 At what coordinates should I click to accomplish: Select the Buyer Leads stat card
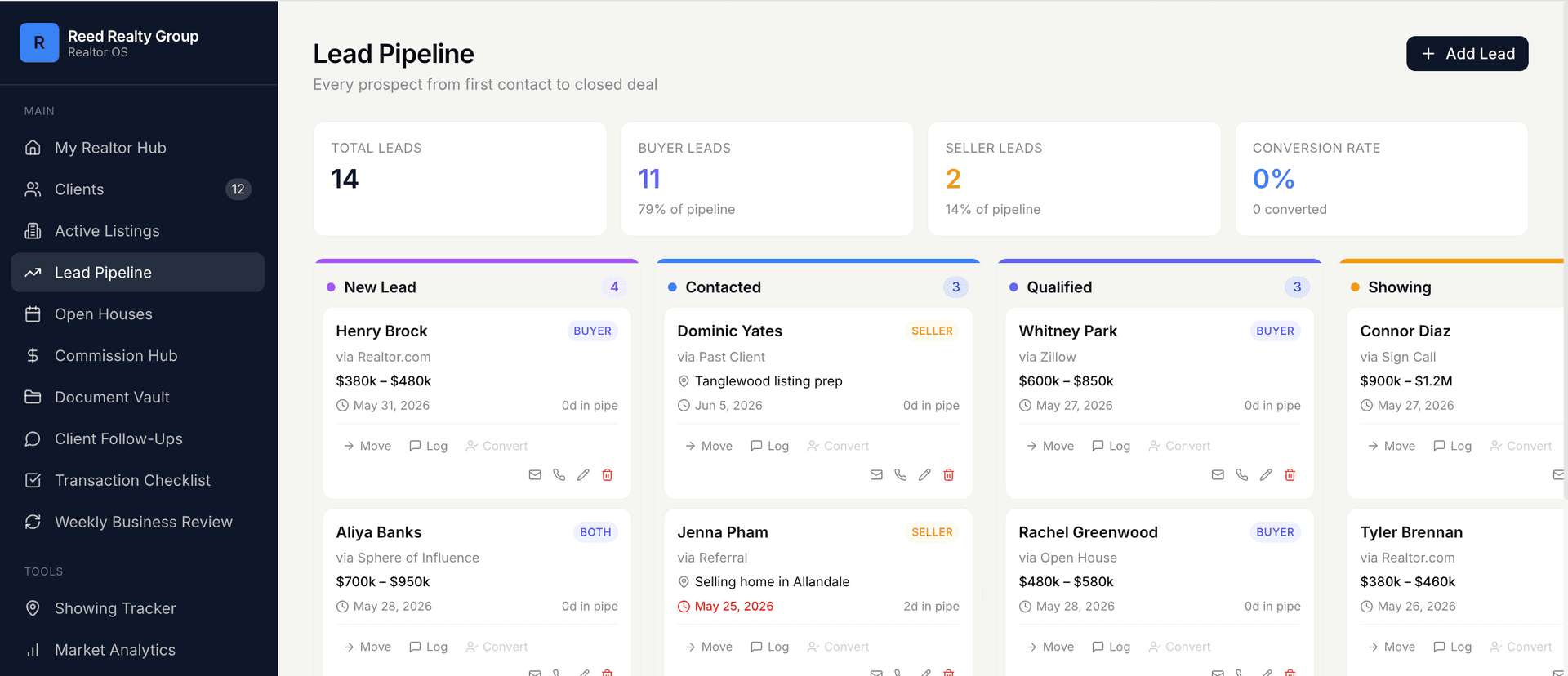(767, 179)
